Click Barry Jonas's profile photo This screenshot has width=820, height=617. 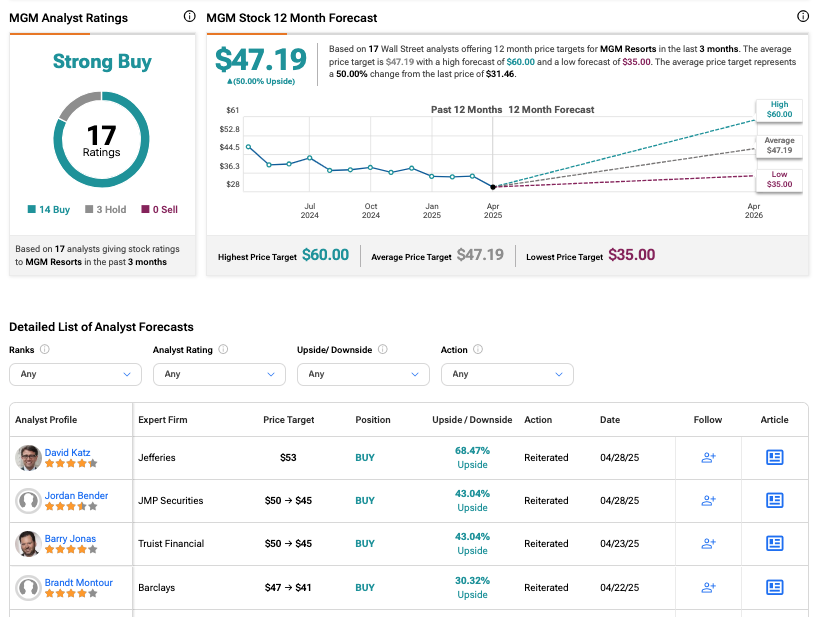(28, 544)
